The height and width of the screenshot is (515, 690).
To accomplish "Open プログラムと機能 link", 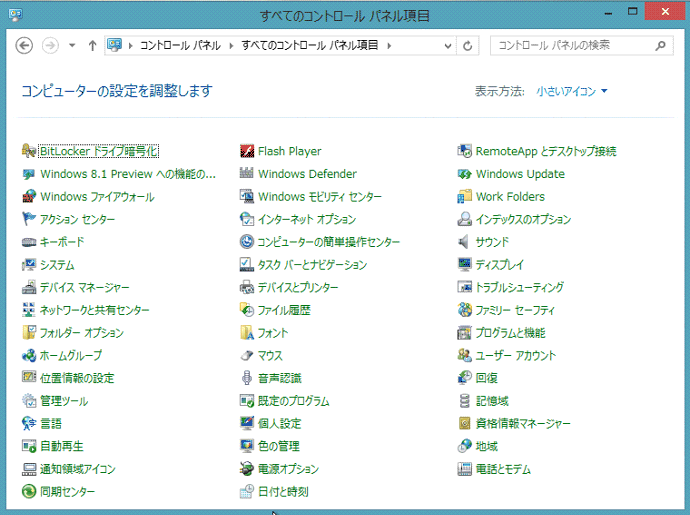I will pyautogui.click(x=510, y=333).
